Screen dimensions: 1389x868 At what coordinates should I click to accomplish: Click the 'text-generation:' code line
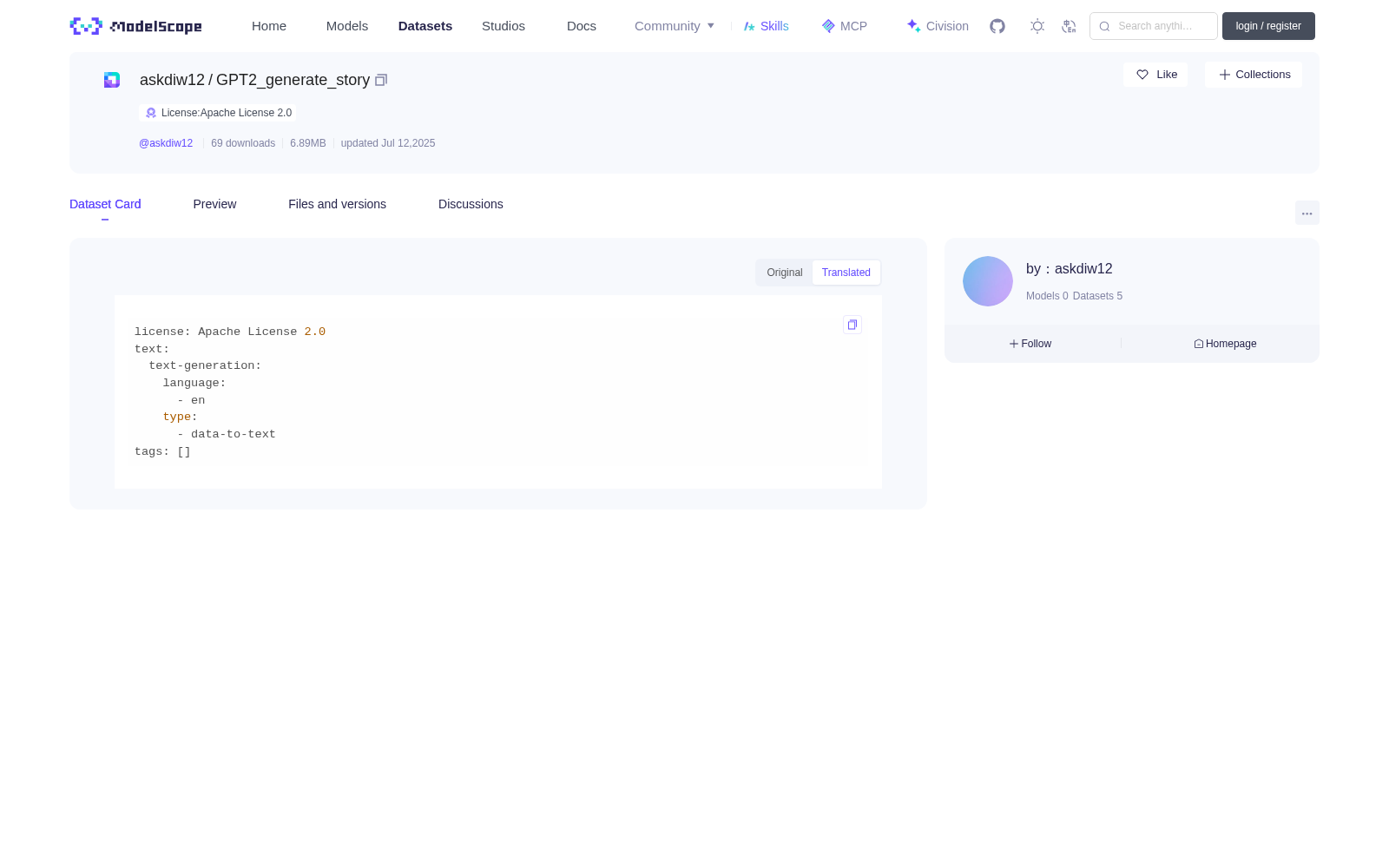(205, 365)
